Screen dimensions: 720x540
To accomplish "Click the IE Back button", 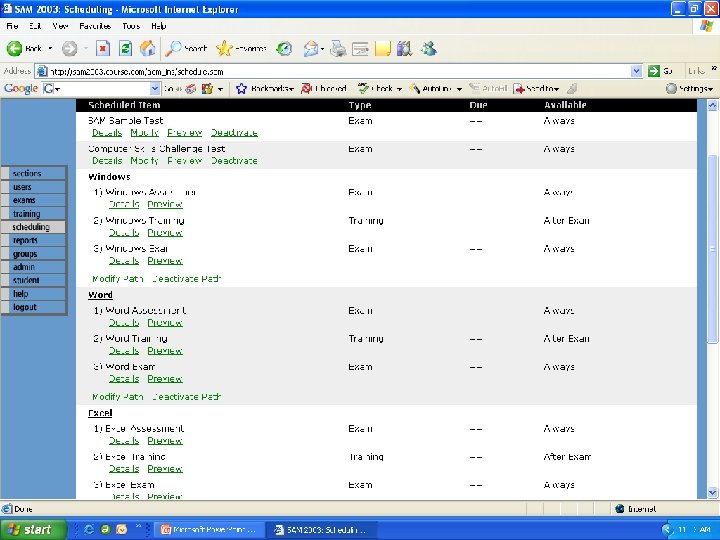I will 24,48.
